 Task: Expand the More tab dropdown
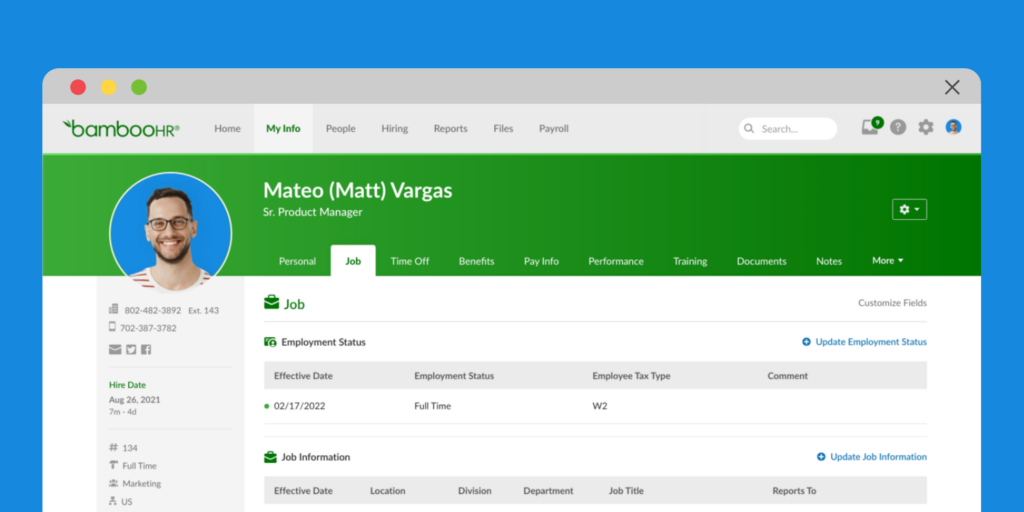[x=887, y=260]
